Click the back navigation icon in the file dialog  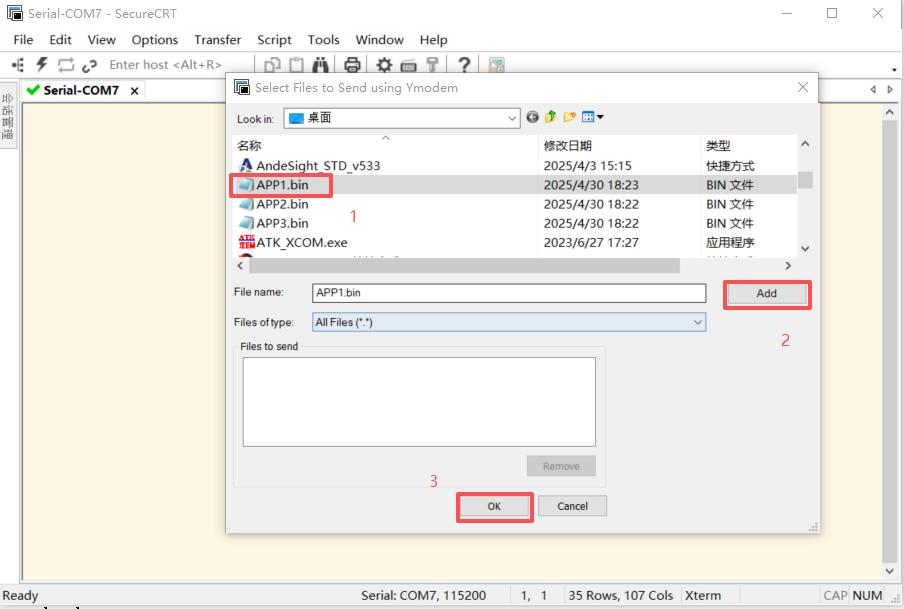coord(532,117)
